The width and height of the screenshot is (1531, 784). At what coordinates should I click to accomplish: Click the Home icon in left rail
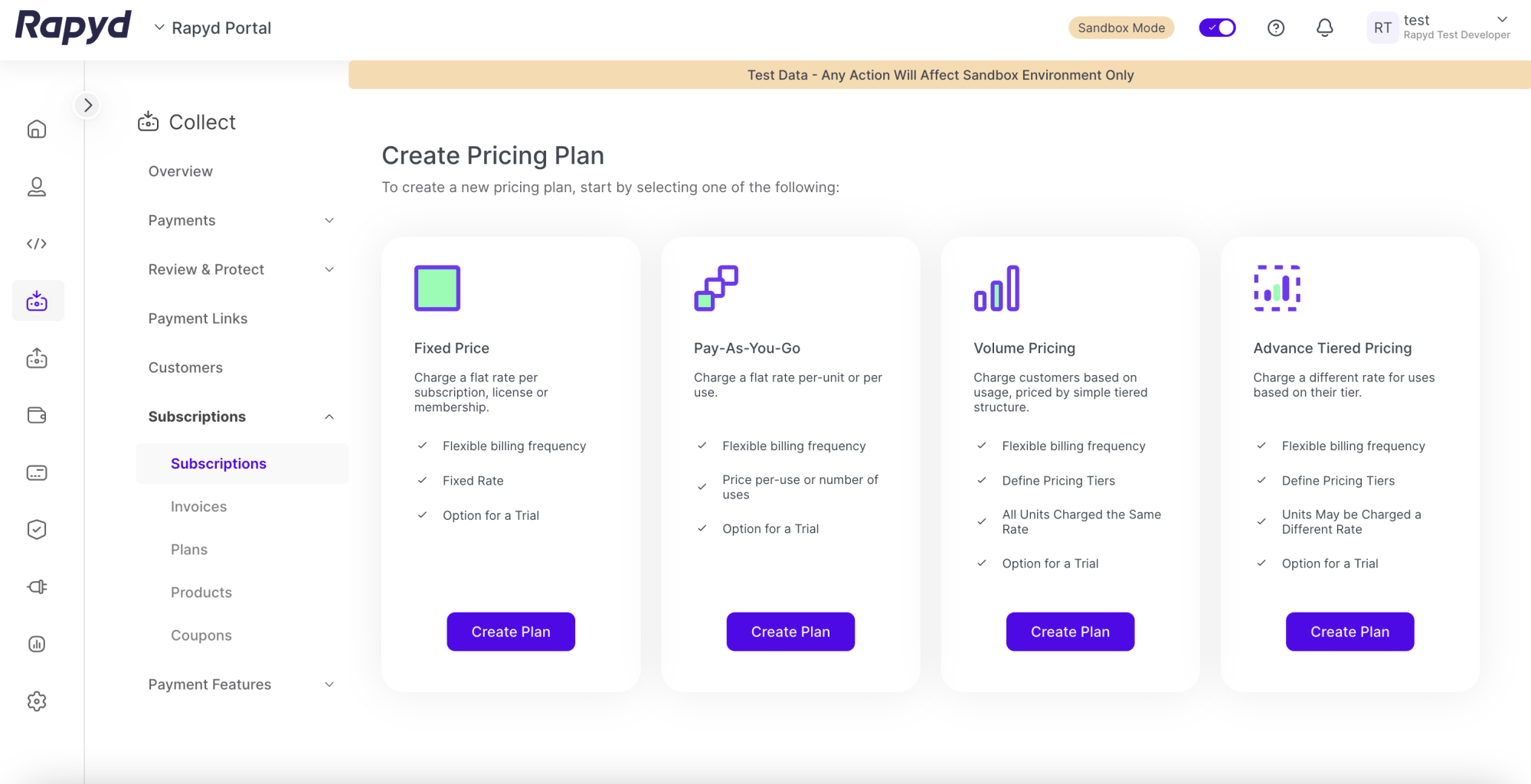pos(37,129)
